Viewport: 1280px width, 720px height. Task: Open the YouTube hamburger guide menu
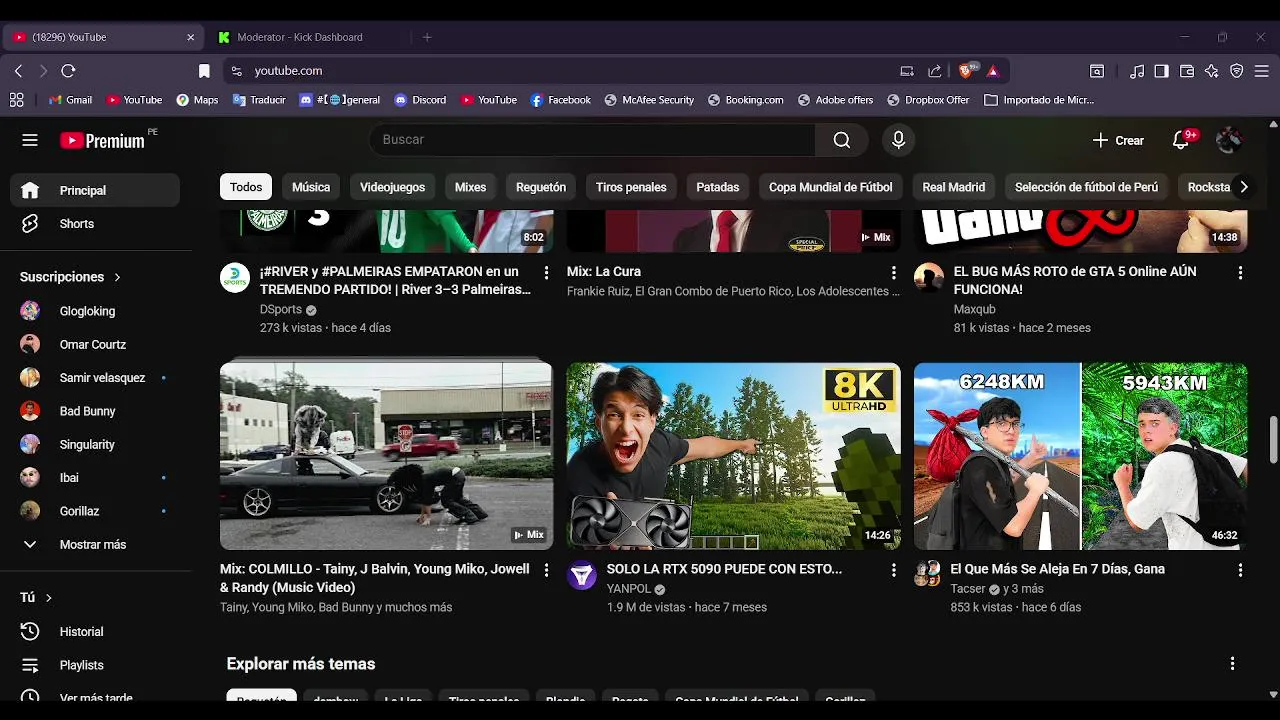(x=30, y=140)
